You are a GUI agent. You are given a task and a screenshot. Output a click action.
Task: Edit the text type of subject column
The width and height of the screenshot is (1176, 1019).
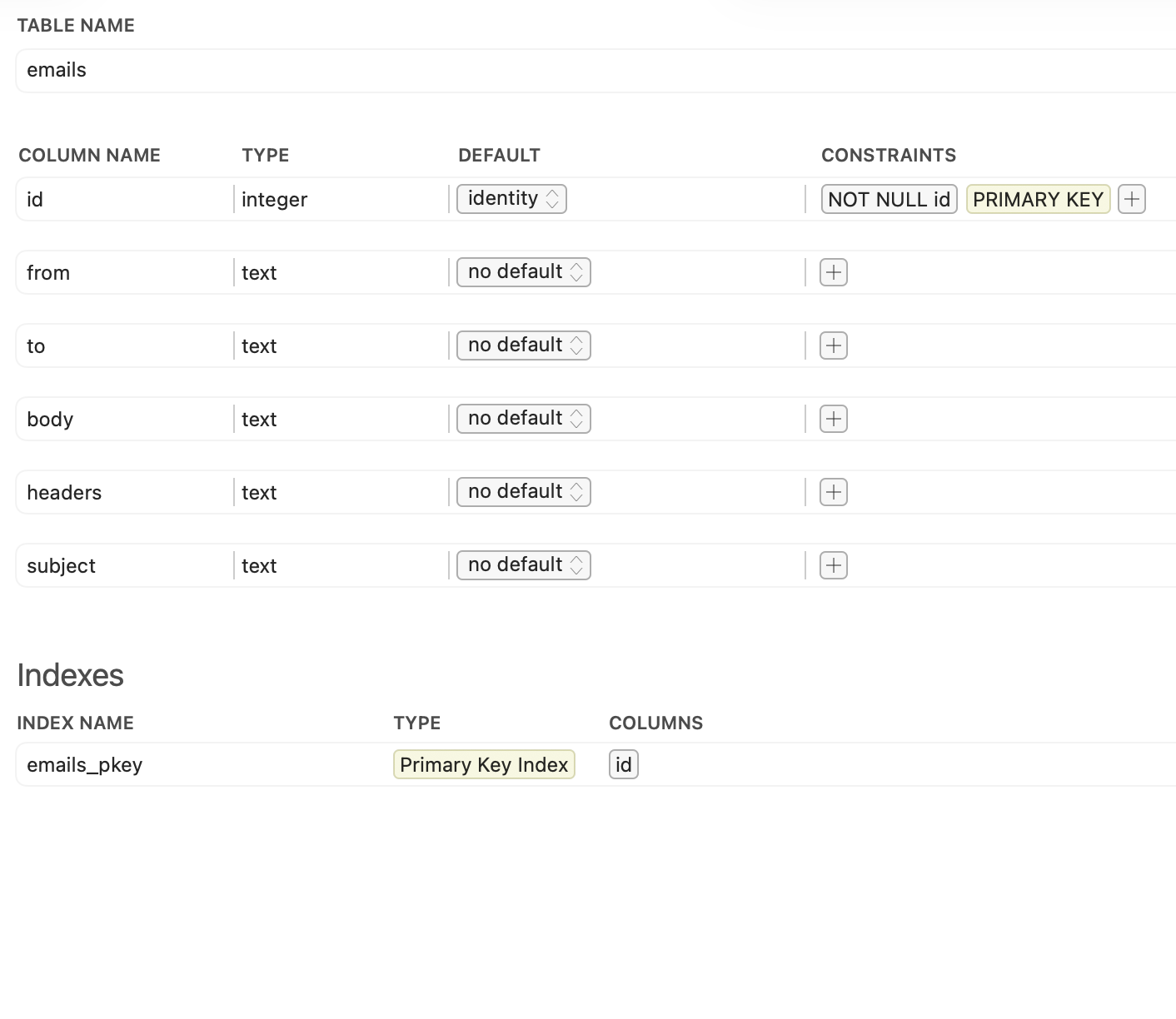tap(340, 565)
